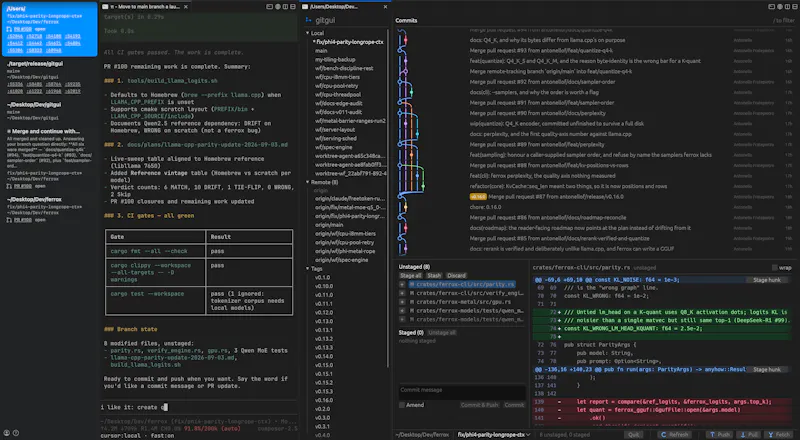Image resolution: width=800 pixels, height=440 pixels.
Task: Select commit 'Merge pull request #92'
Action: pyautogui.click(x=542, y=82)
